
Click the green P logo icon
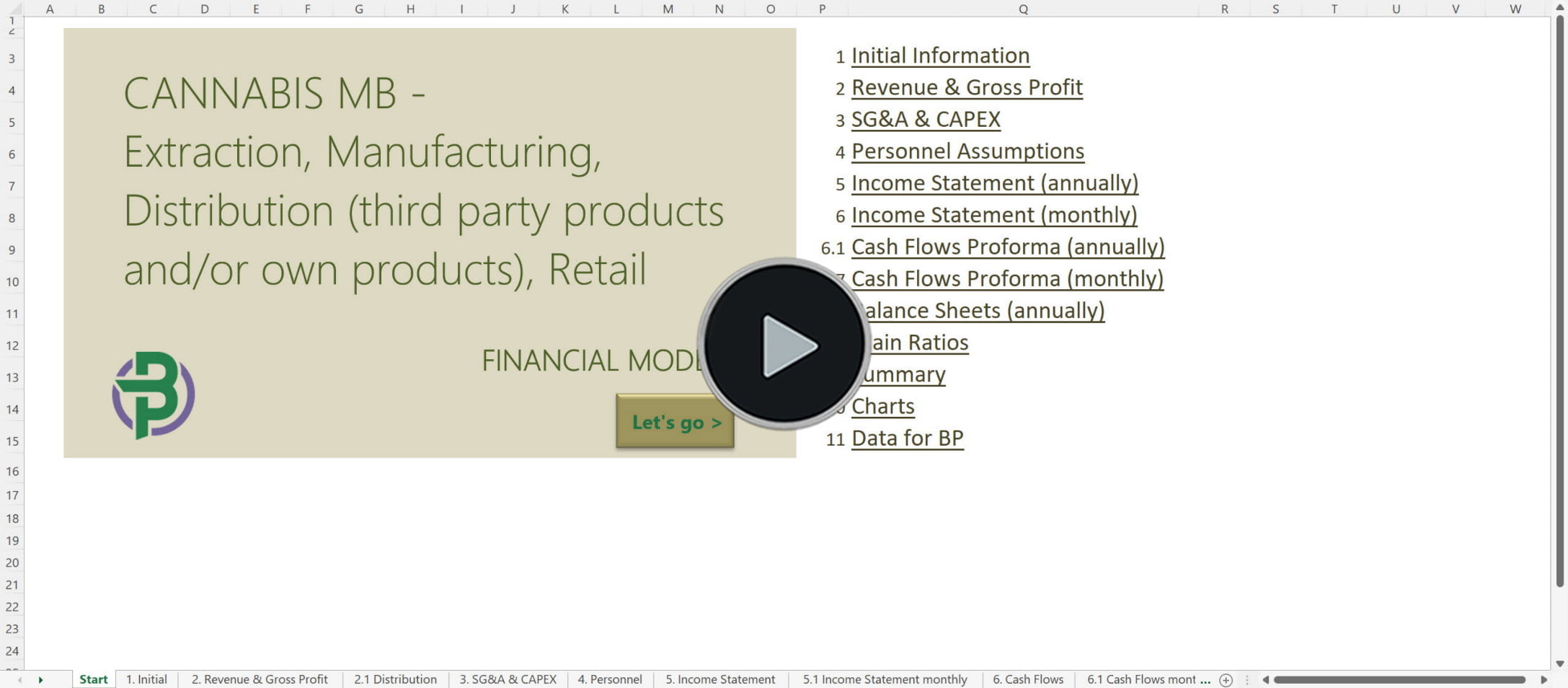coord(154,395)
